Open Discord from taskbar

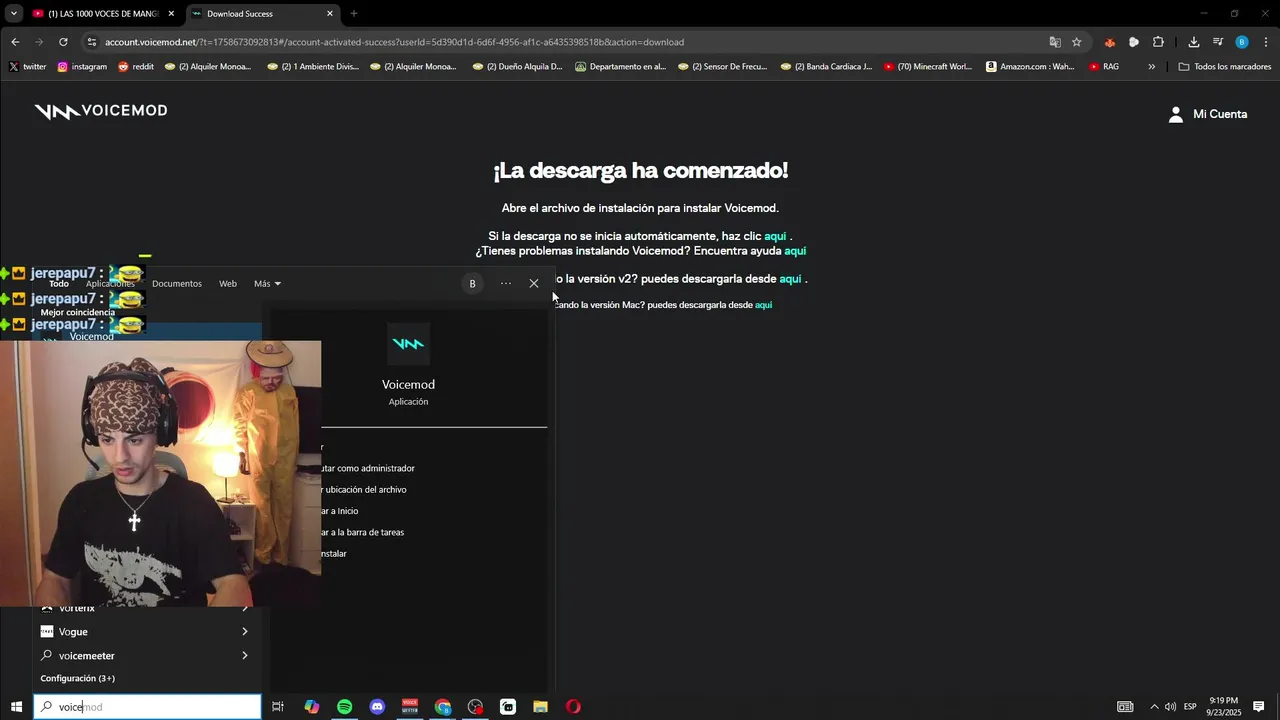pos(377,707)
